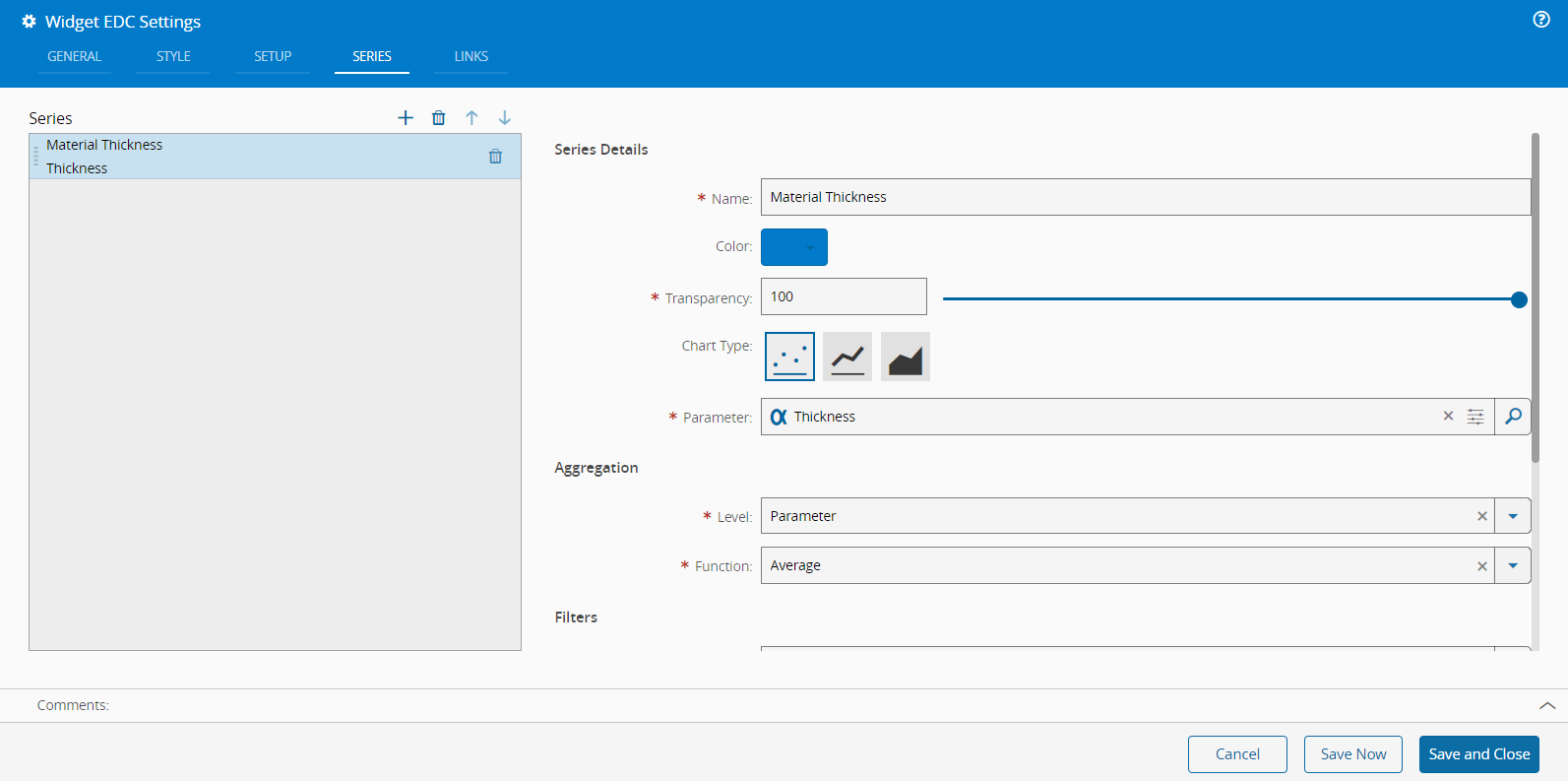The height and width of the screenshot is (781, 1568).
Task: Switch to the GENERAL tab
Action: (75, 56)
